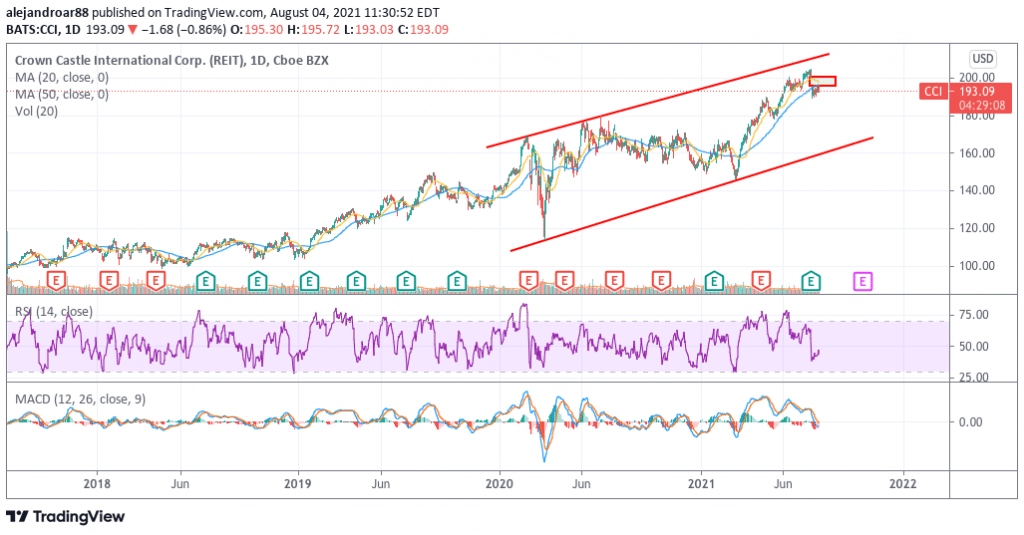The height and width of the screenshot is (535, 1024).
Task: Click the 2019 date label on time axis
Action: (x=298, y=484)
